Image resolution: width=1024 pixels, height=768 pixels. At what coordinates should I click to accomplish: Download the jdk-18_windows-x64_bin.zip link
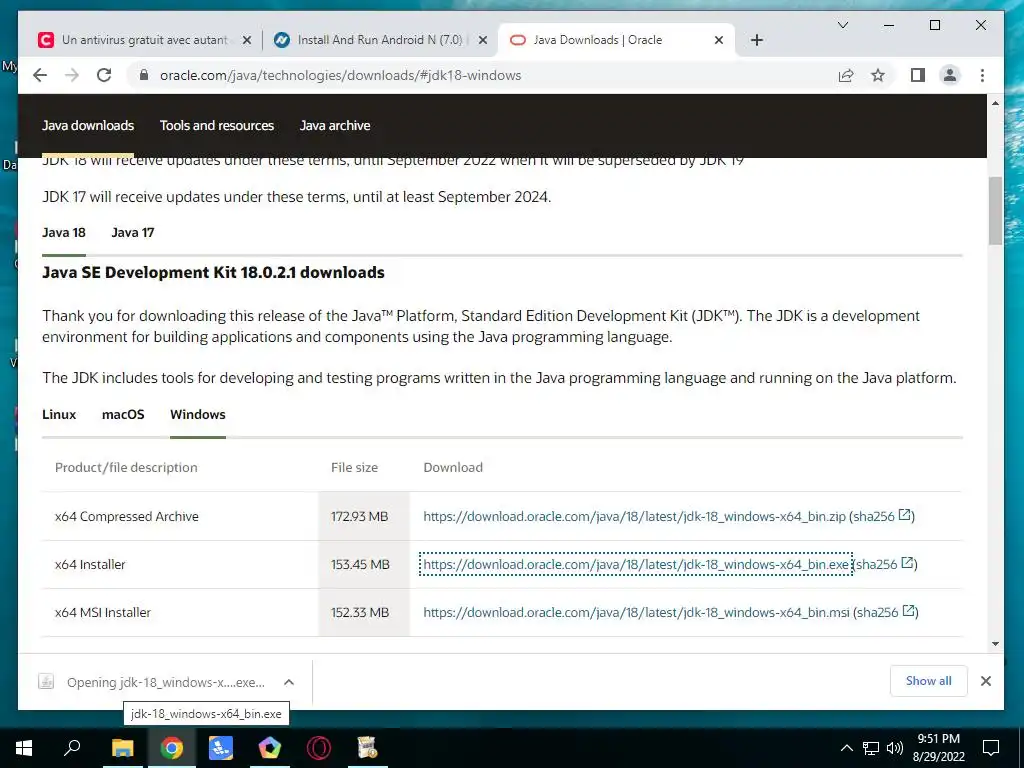point(634,517)
